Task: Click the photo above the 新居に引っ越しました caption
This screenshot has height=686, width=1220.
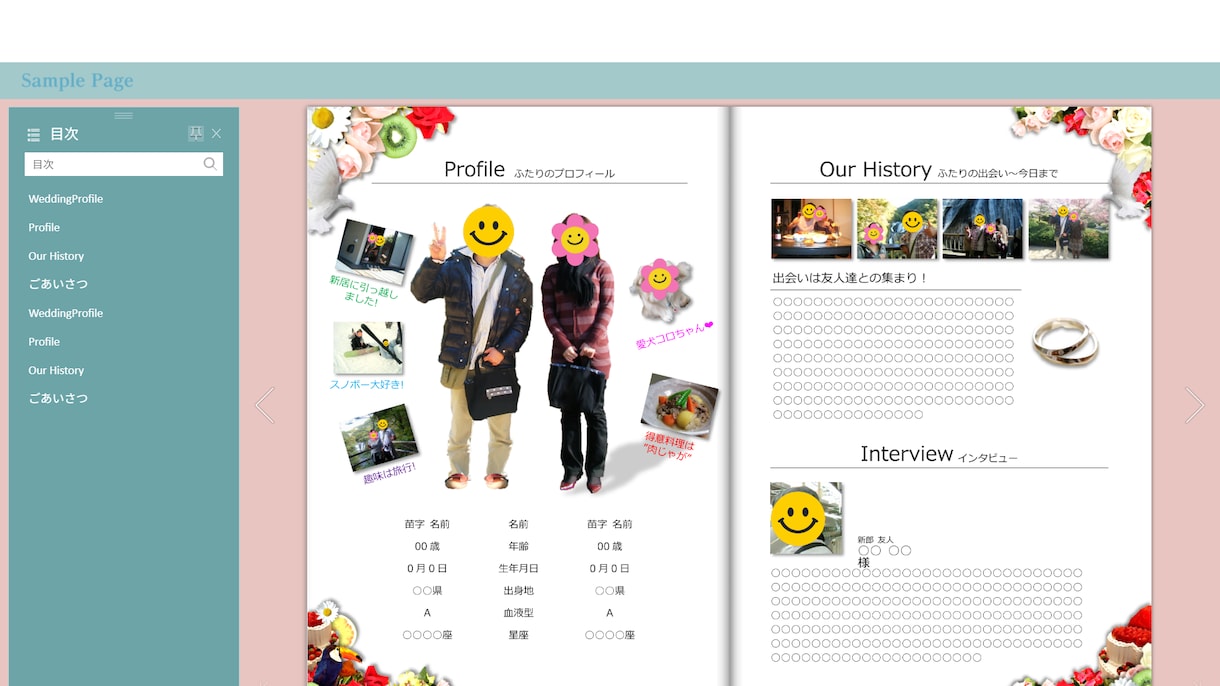Action: click(373, 251)
